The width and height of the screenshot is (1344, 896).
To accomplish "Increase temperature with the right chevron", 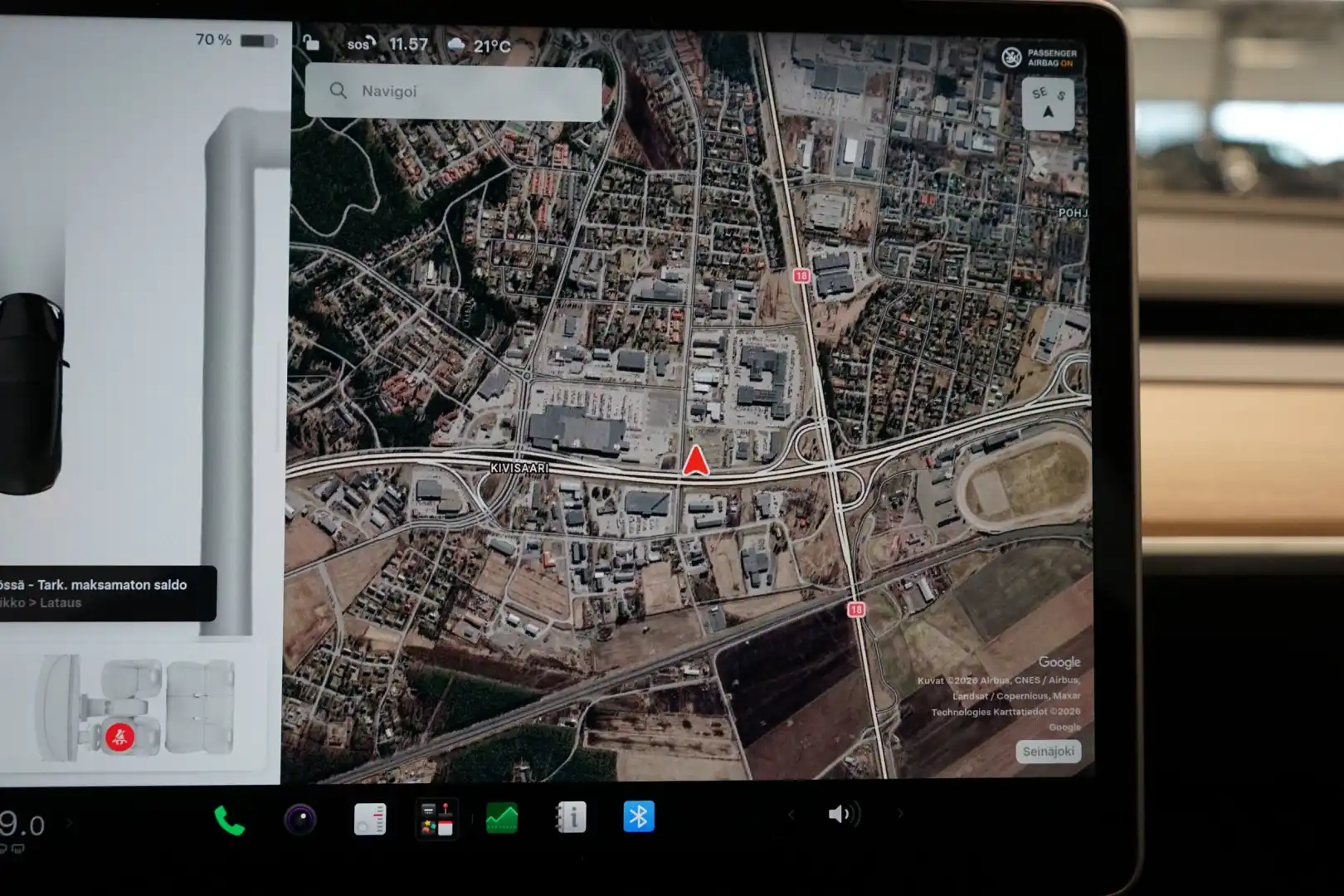I will pyautogui.click(x=70, y=823).
